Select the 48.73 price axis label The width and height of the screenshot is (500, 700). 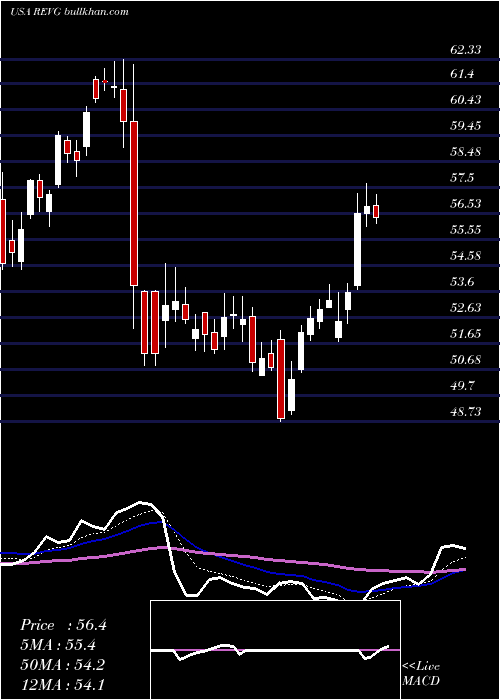pyautogui.click(x=466, y=412)
